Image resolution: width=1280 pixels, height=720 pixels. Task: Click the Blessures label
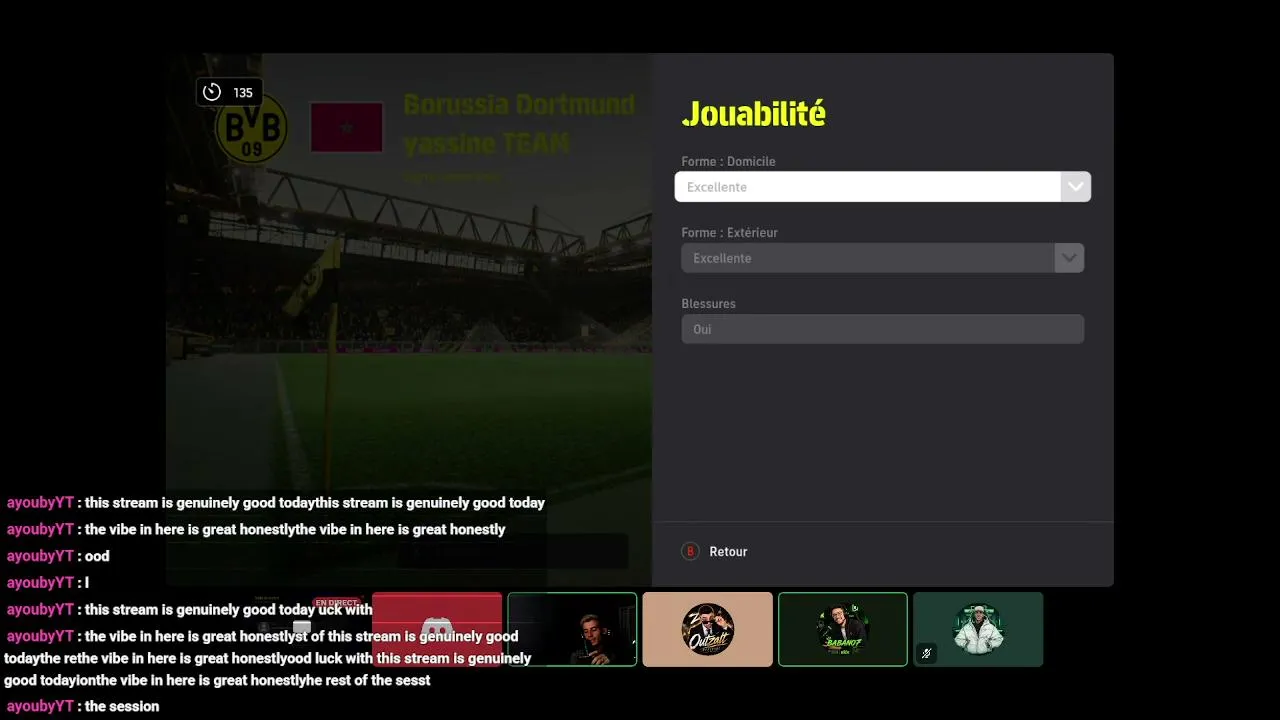click(709, 303)
